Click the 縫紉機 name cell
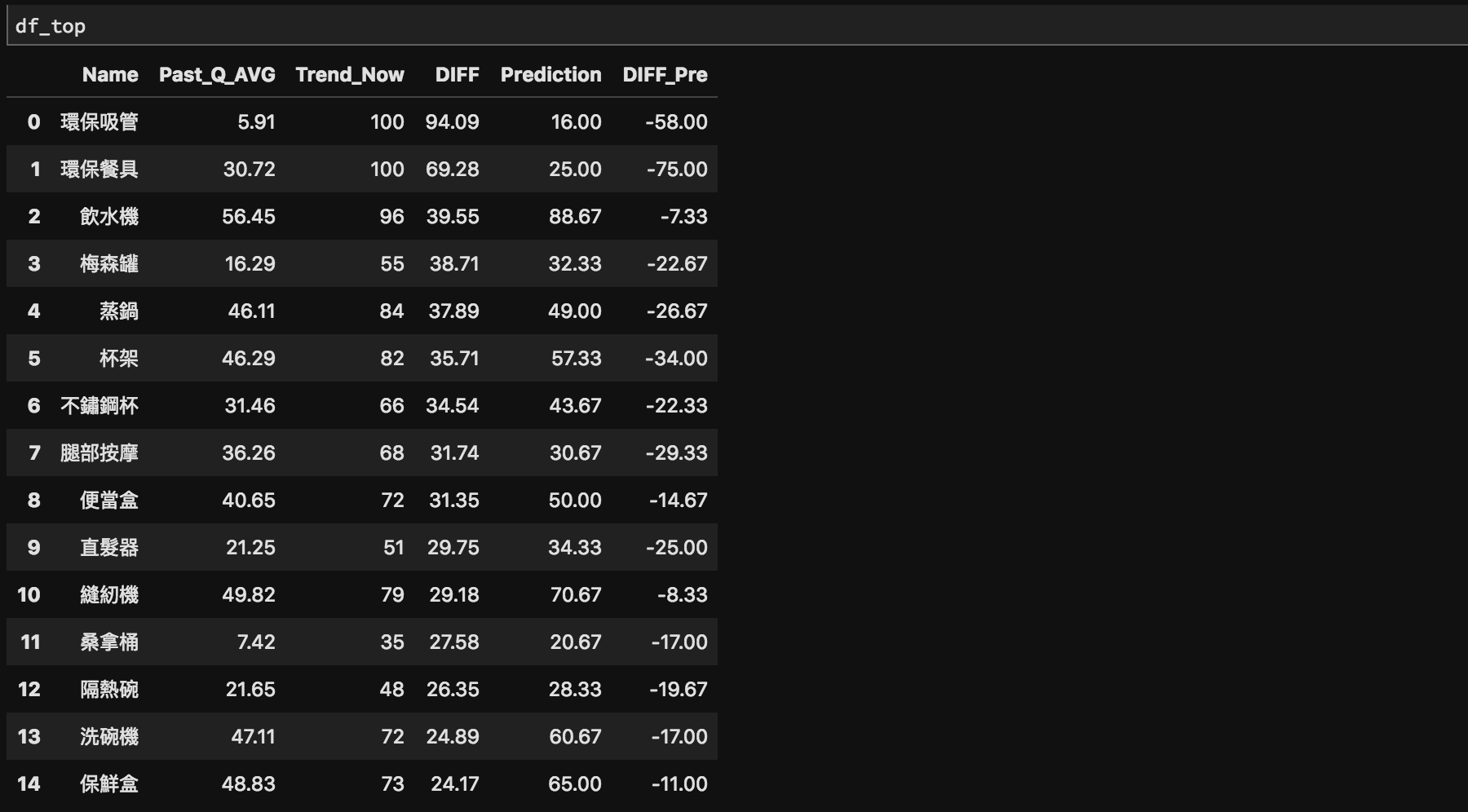The height and width of the screenshot is (812, 1468). click(x=109, y=595)
